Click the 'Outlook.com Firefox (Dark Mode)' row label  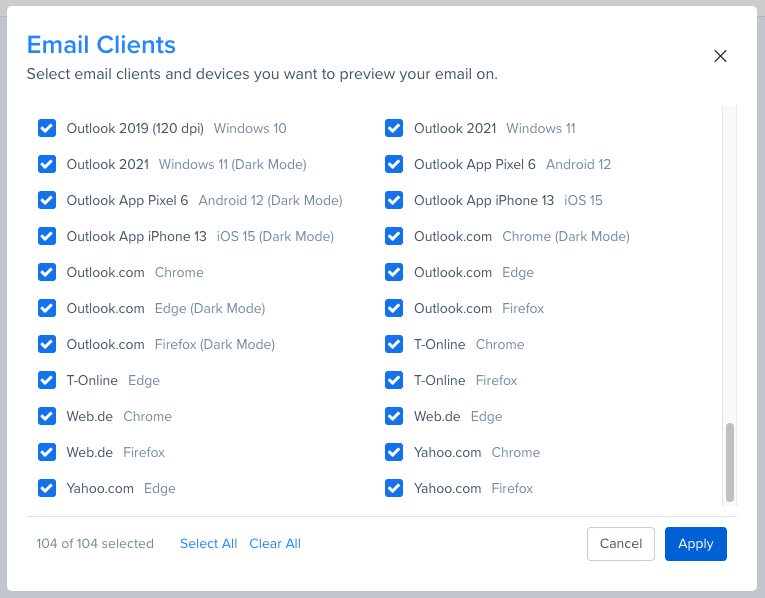point(171,344)
